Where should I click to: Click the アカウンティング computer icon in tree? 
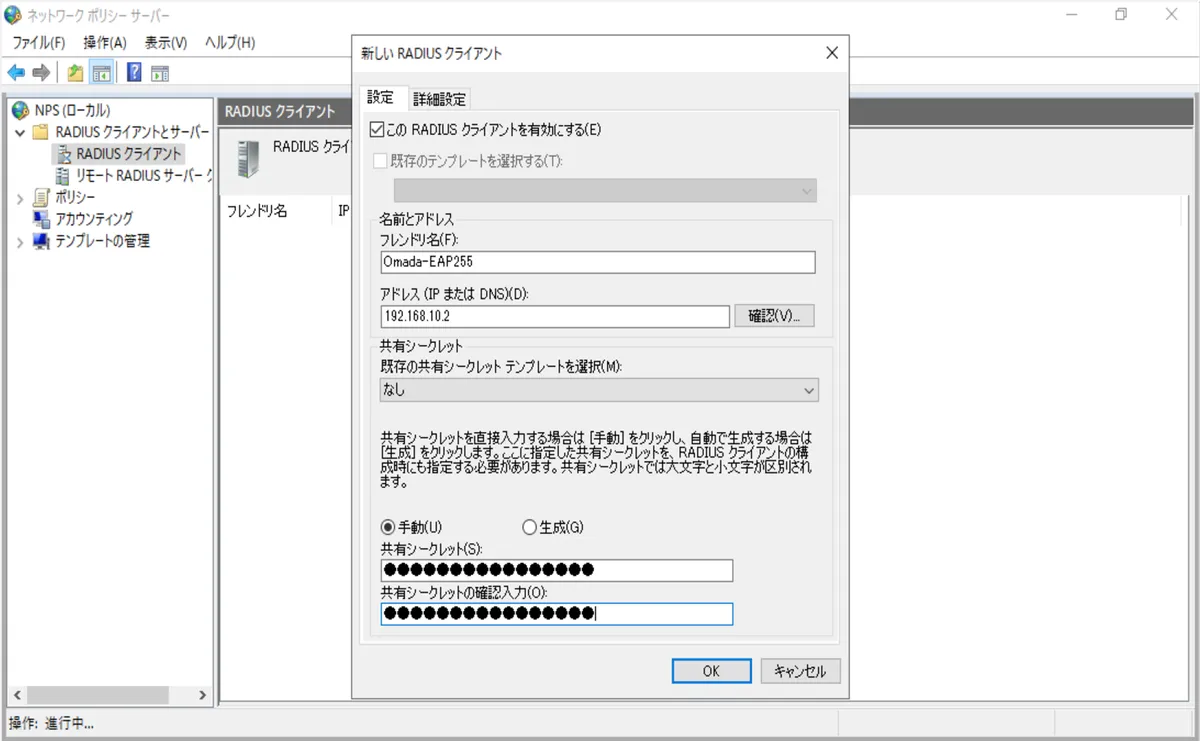(41, 219)
